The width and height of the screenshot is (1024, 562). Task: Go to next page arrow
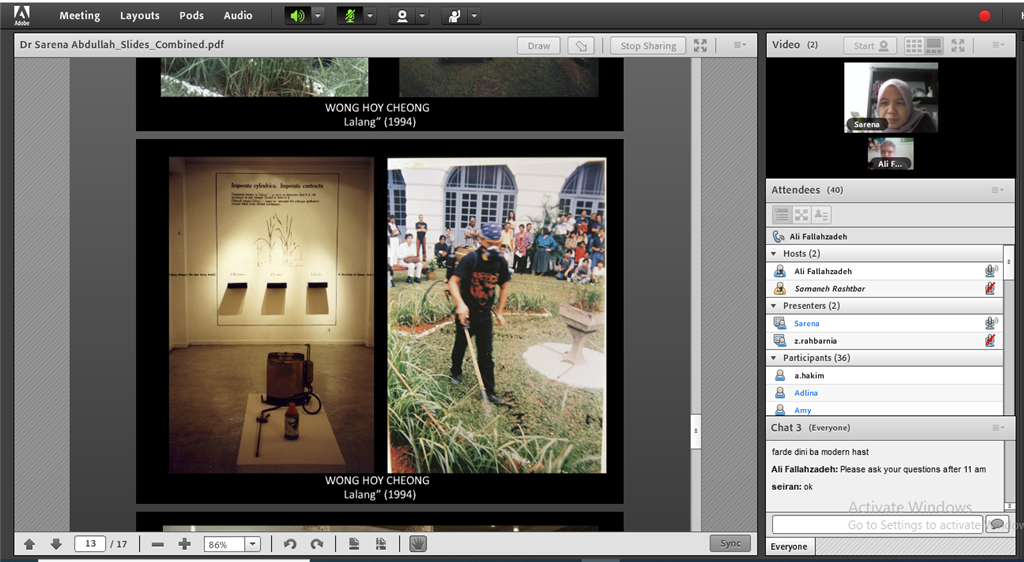pos(56,544)
